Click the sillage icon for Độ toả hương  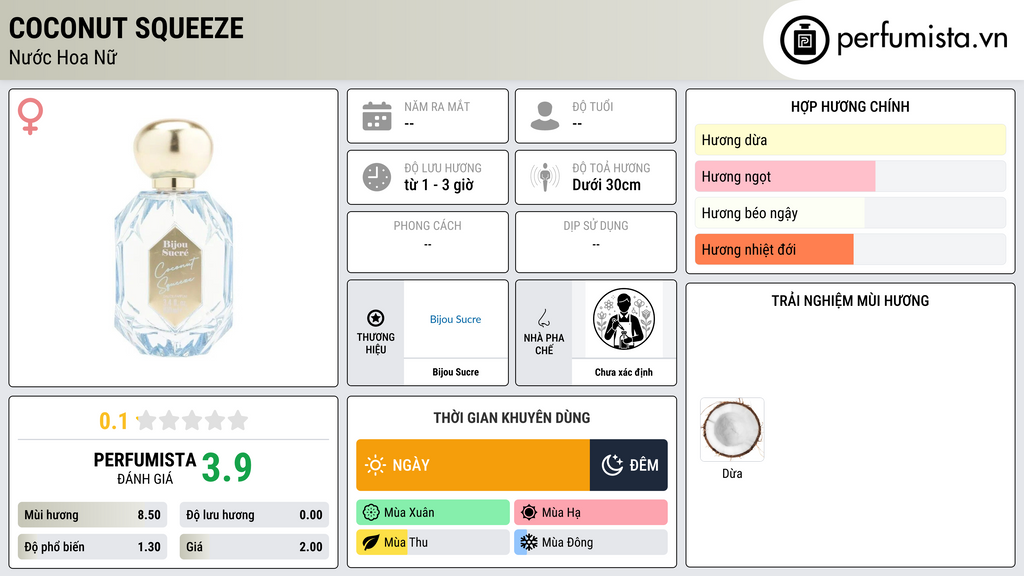pos(545,177)
